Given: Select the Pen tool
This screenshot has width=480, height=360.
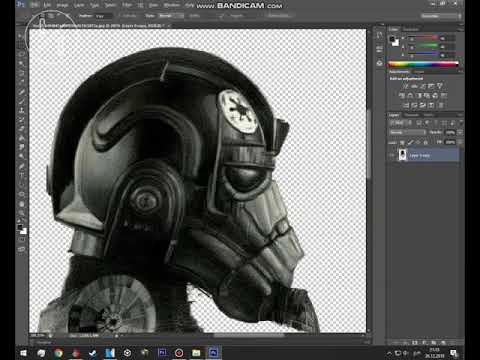Looking at the screenshot, I should 21,166.
